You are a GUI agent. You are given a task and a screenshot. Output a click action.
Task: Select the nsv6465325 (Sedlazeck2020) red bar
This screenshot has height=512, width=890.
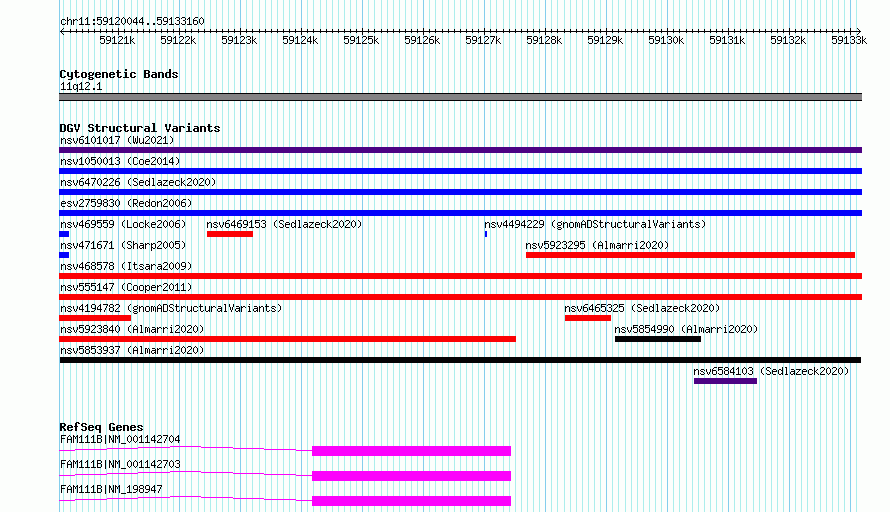tap(587, 318)
